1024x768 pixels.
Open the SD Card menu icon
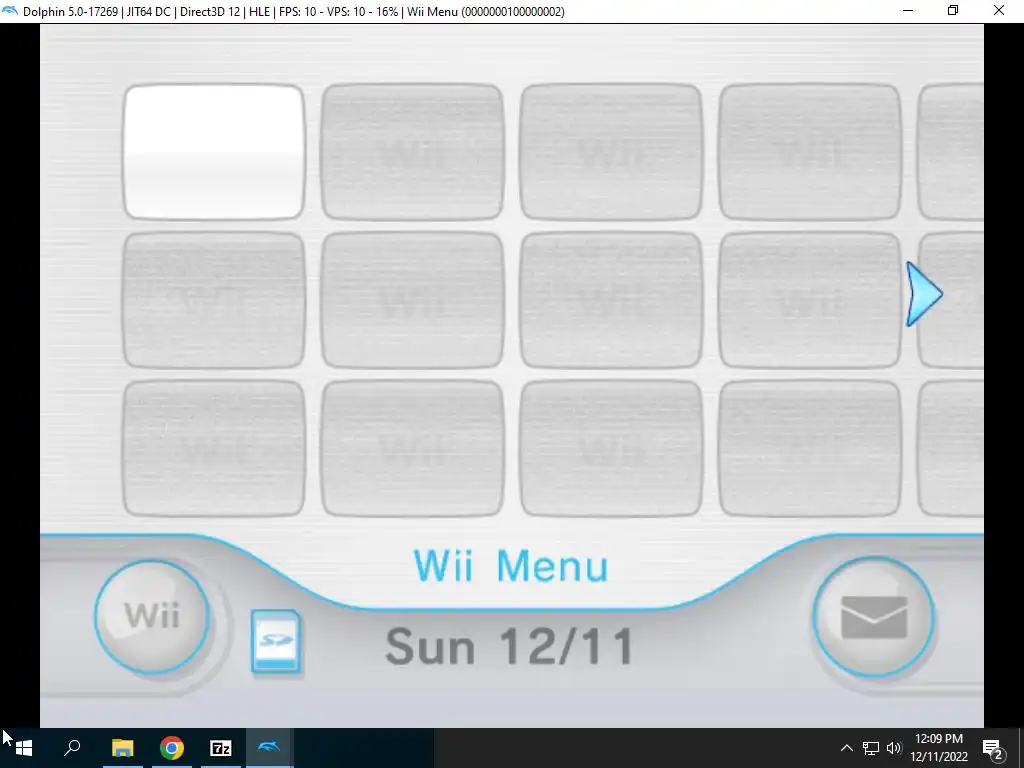pyautogui.click(x=276, y=641)
